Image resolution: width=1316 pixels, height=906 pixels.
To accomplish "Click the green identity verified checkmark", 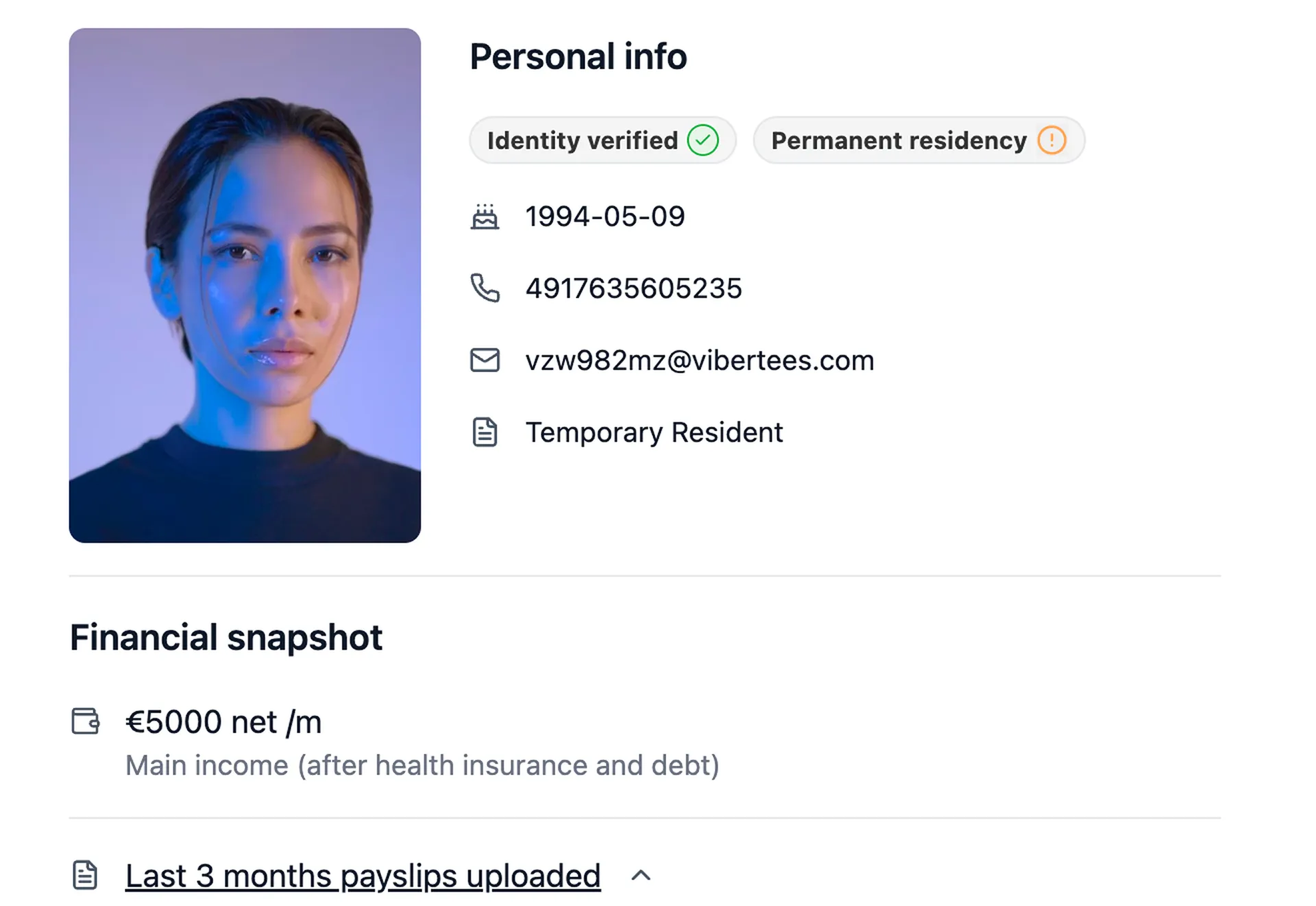I will (703, 140).
